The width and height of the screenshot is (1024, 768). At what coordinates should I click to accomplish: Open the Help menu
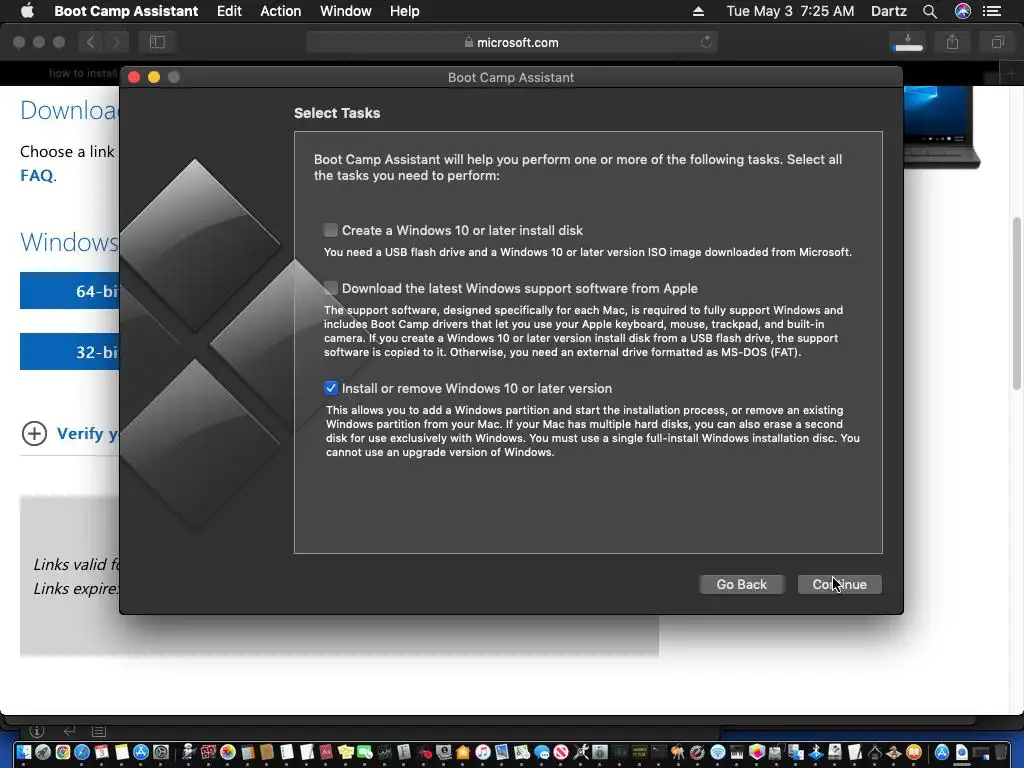tap(404, 11)
